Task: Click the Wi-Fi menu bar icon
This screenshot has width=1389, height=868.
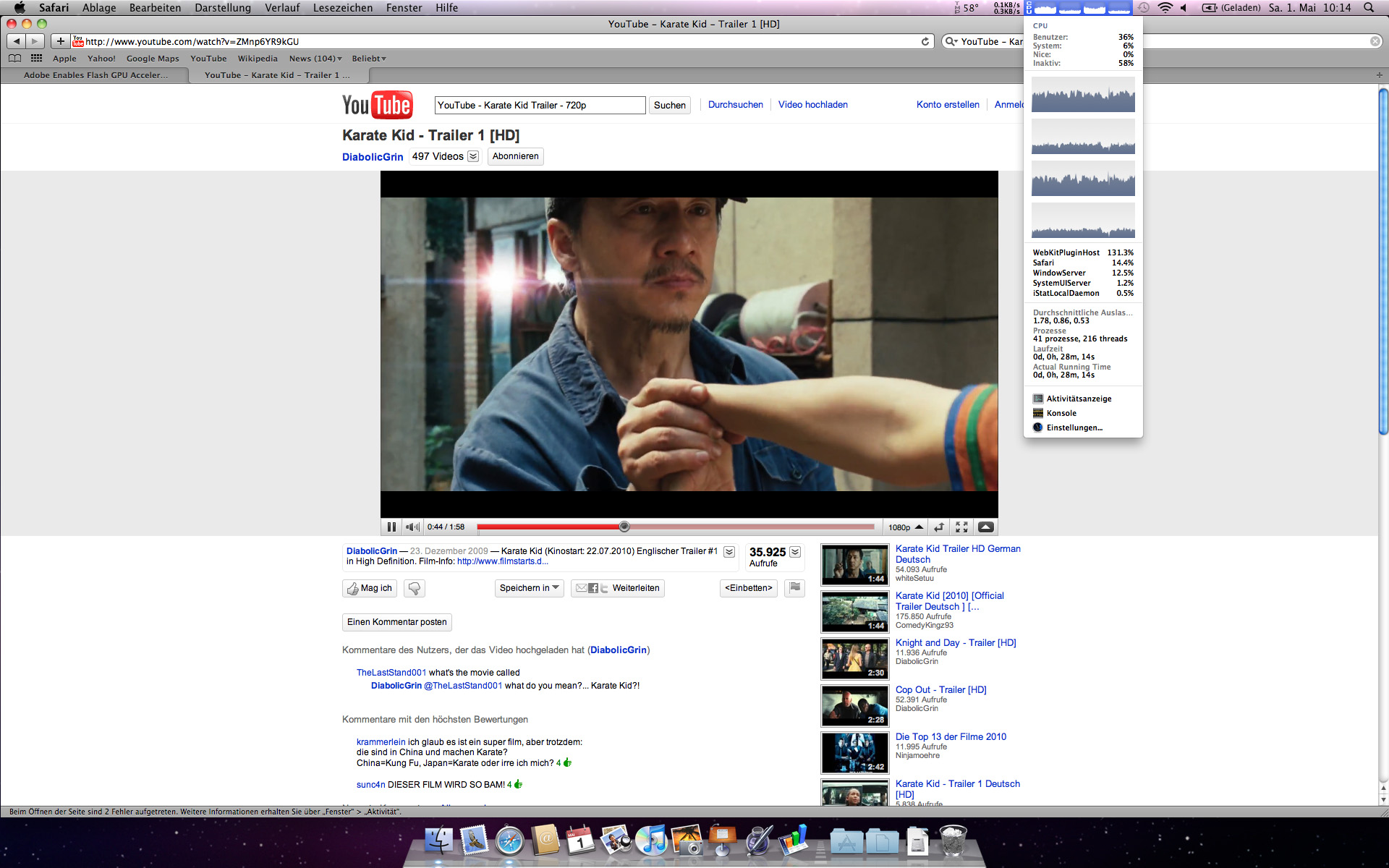Action: tap(1165, 8)
